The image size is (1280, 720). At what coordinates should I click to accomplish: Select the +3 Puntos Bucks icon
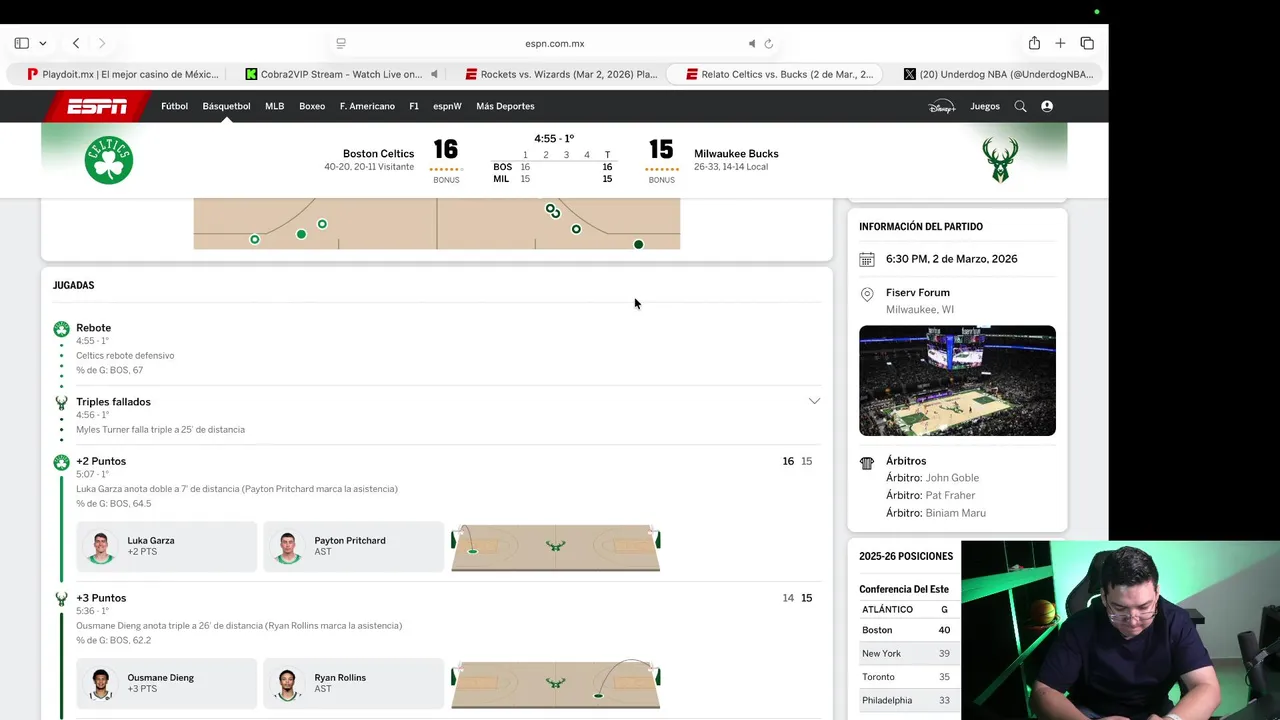61,598
